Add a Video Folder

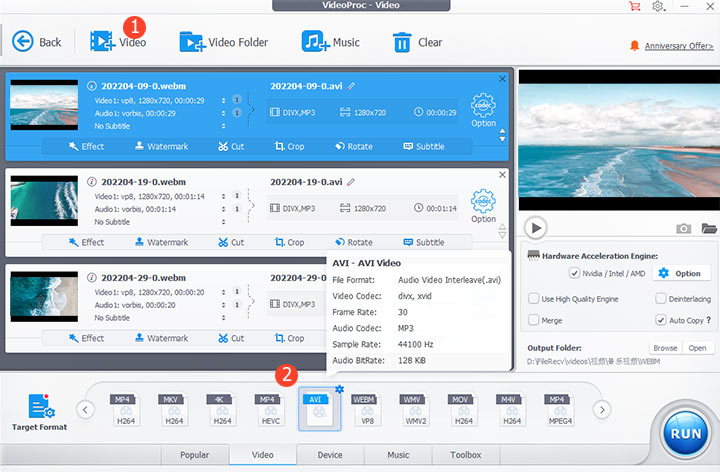[x=224, y=42]
